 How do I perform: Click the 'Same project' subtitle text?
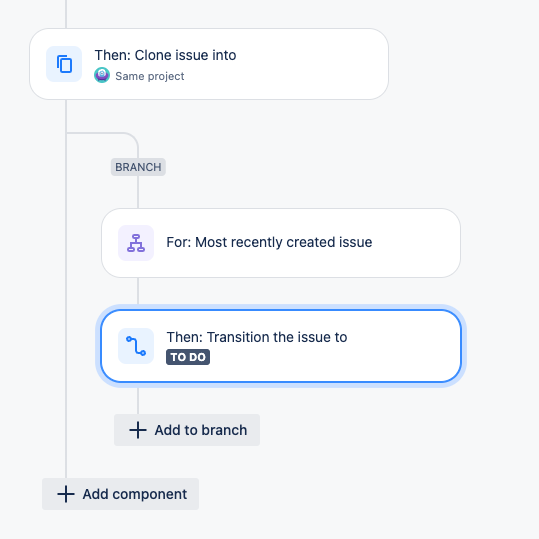click(150, 76)
